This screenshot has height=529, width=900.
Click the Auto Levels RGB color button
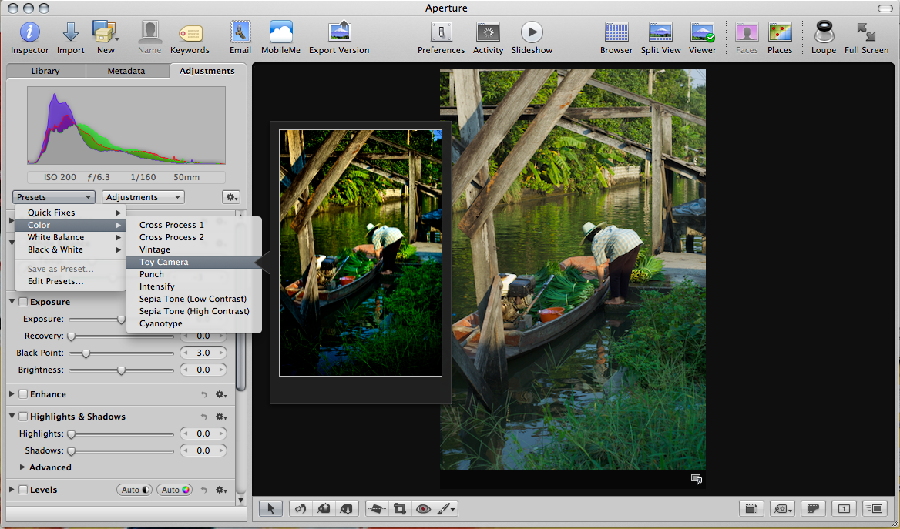coord(174,490)
